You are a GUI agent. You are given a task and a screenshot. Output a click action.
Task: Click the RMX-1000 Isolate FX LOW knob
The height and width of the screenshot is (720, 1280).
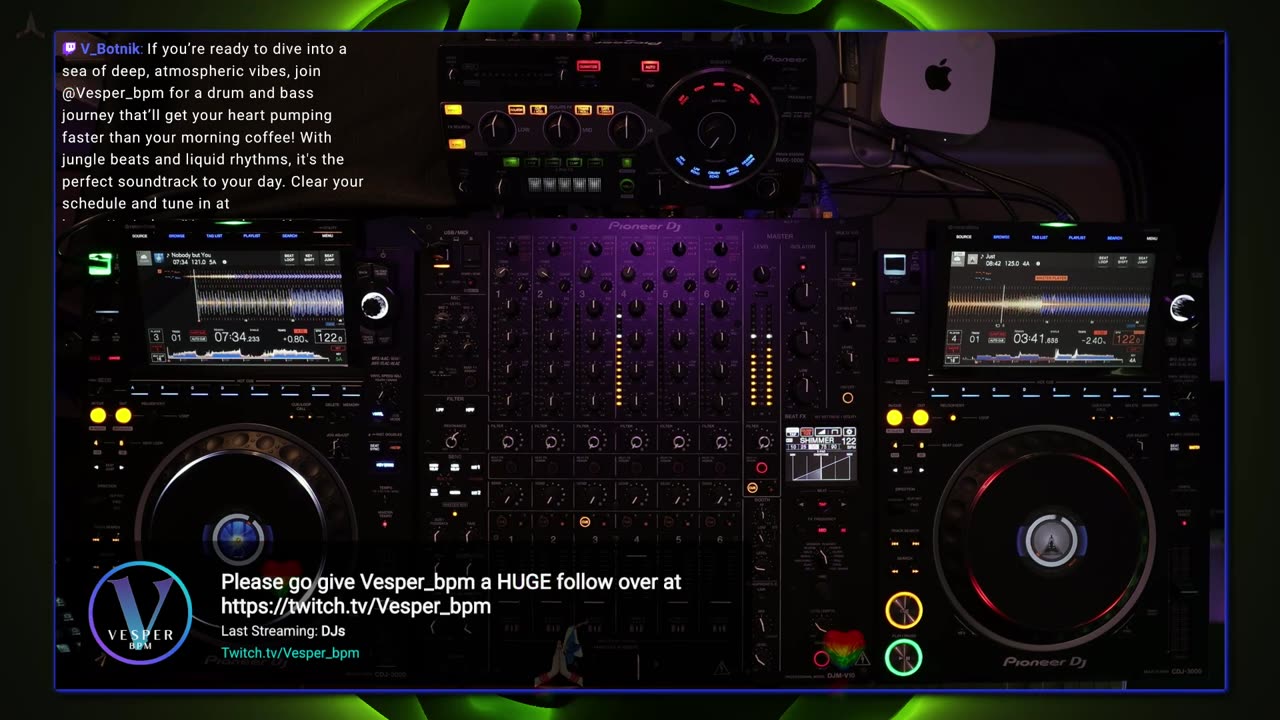pos(496,128)
